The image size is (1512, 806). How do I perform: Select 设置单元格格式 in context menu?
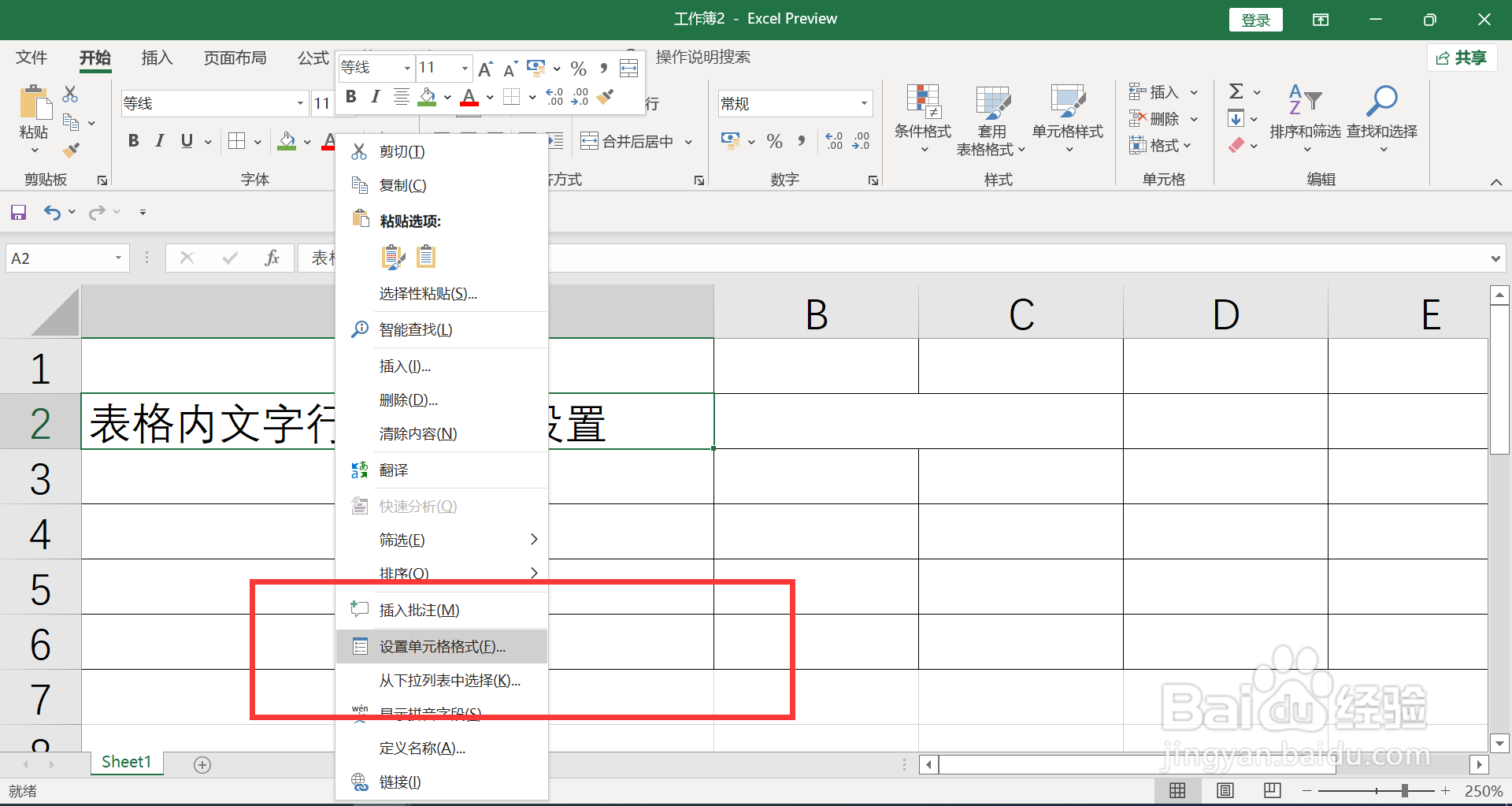click(x=442, y=646)
